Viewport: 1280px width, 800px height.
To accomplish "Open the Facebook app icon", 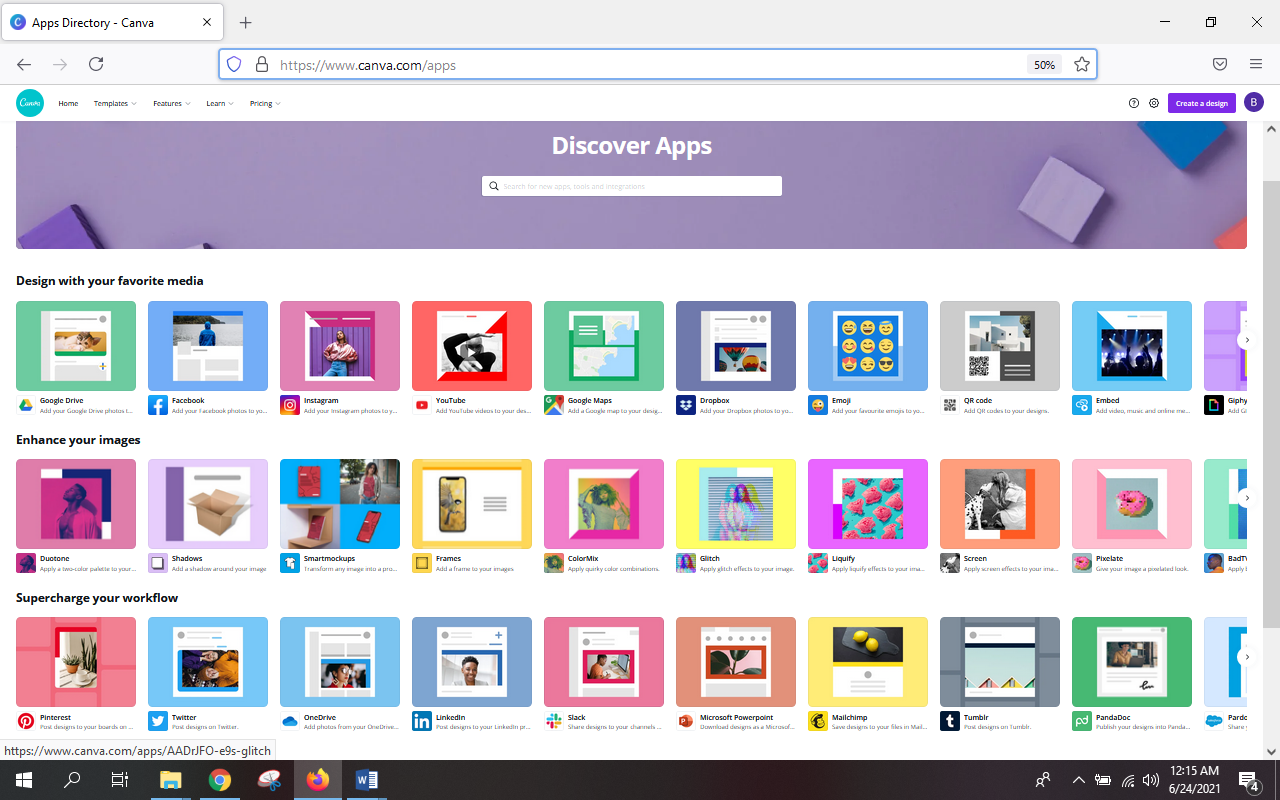I will 158,405.
